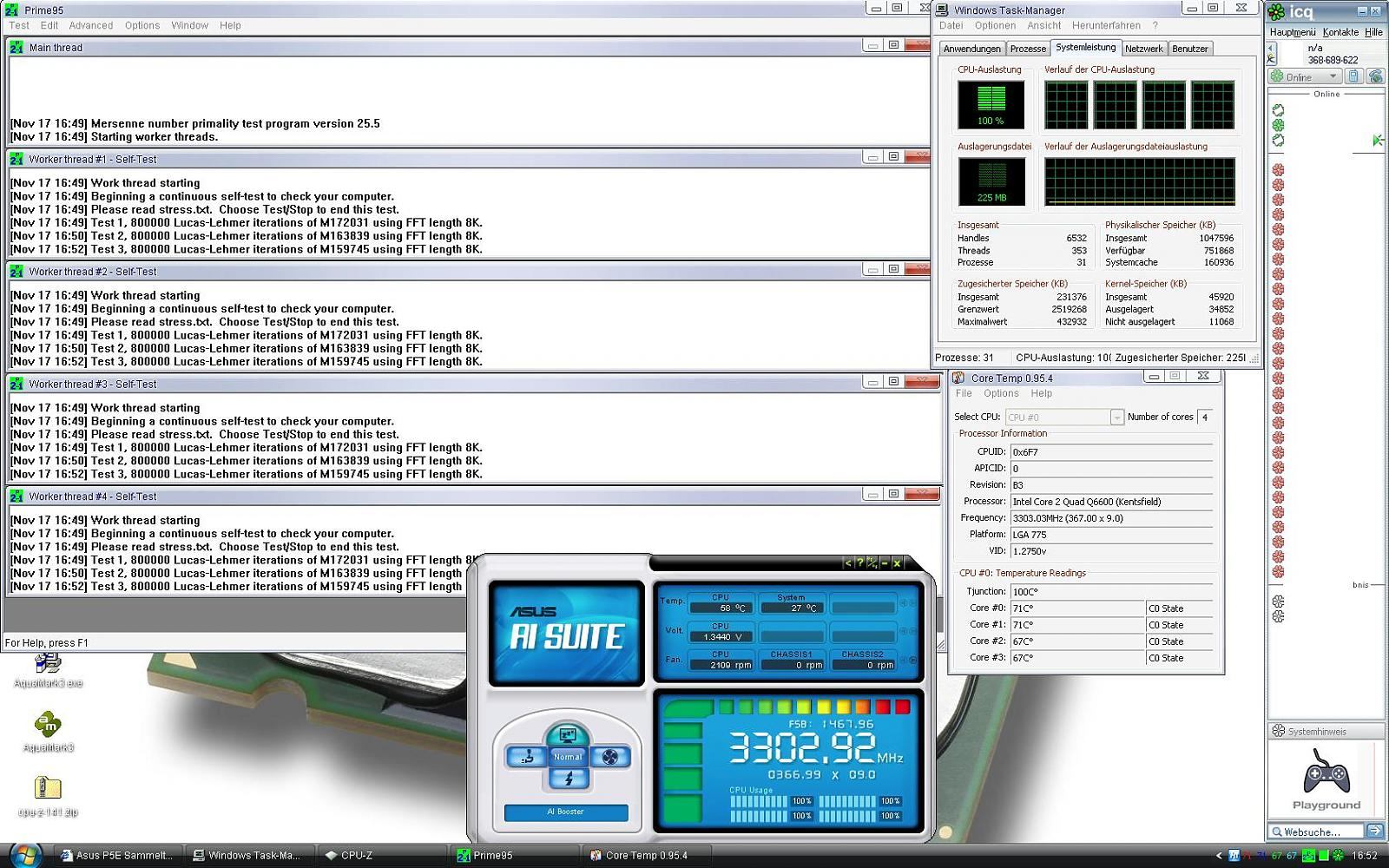This screenshot has width=1389, height=868.
Task: Select the Anwendungen tab in Task Manager
Action: point(971,49)
